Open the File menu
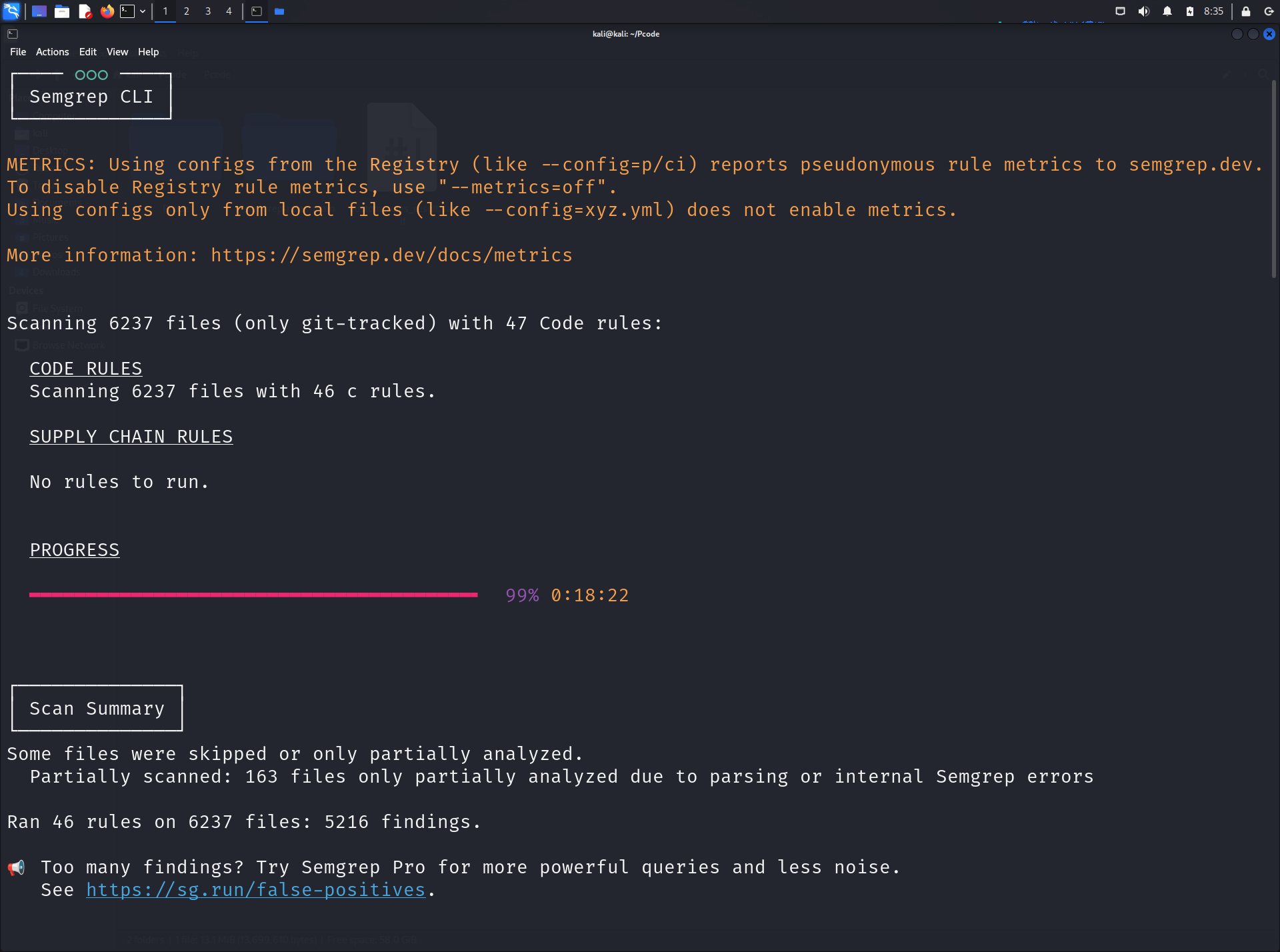This screenshot has width=1280, height=952. click(18, 52)
